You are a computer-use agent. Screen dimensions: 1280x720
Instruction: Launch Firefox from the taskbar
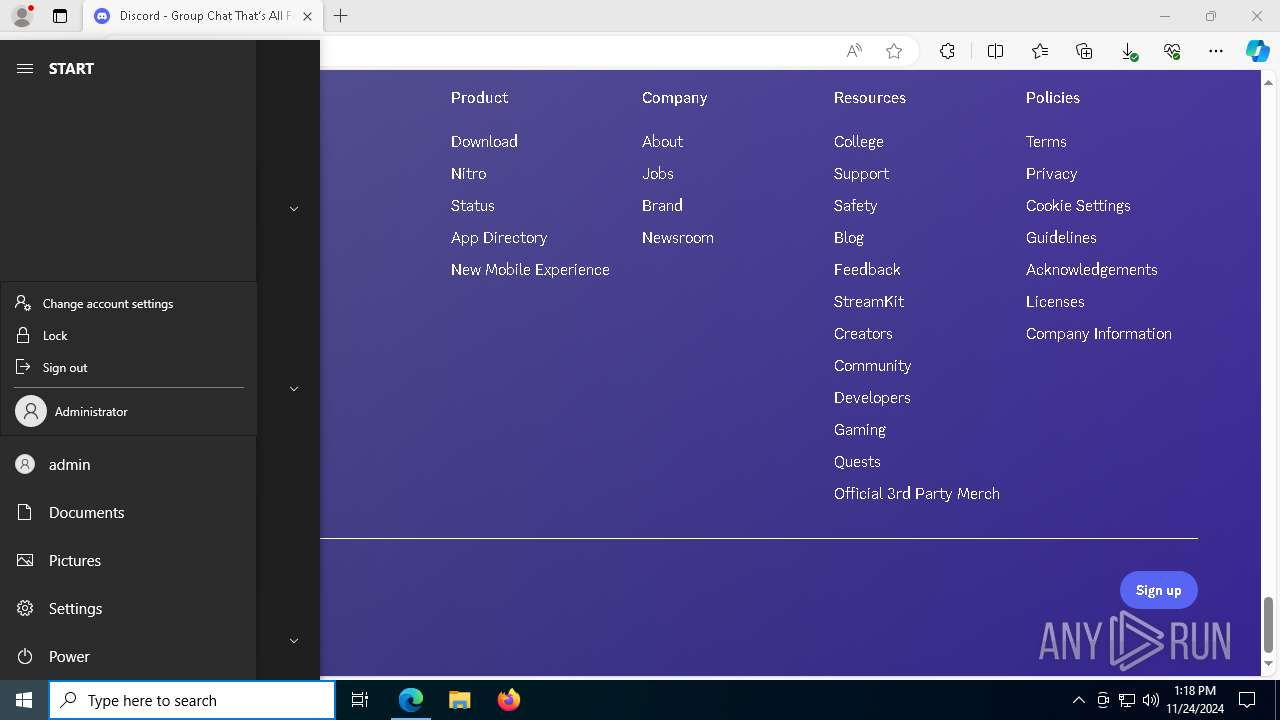click(508, 700)
